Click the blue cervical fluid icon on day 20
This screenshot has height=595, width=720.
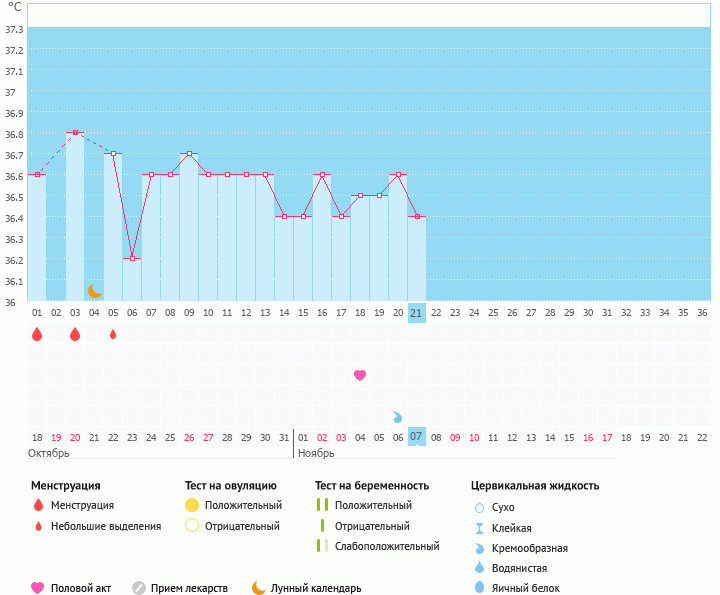pos(398,417)
